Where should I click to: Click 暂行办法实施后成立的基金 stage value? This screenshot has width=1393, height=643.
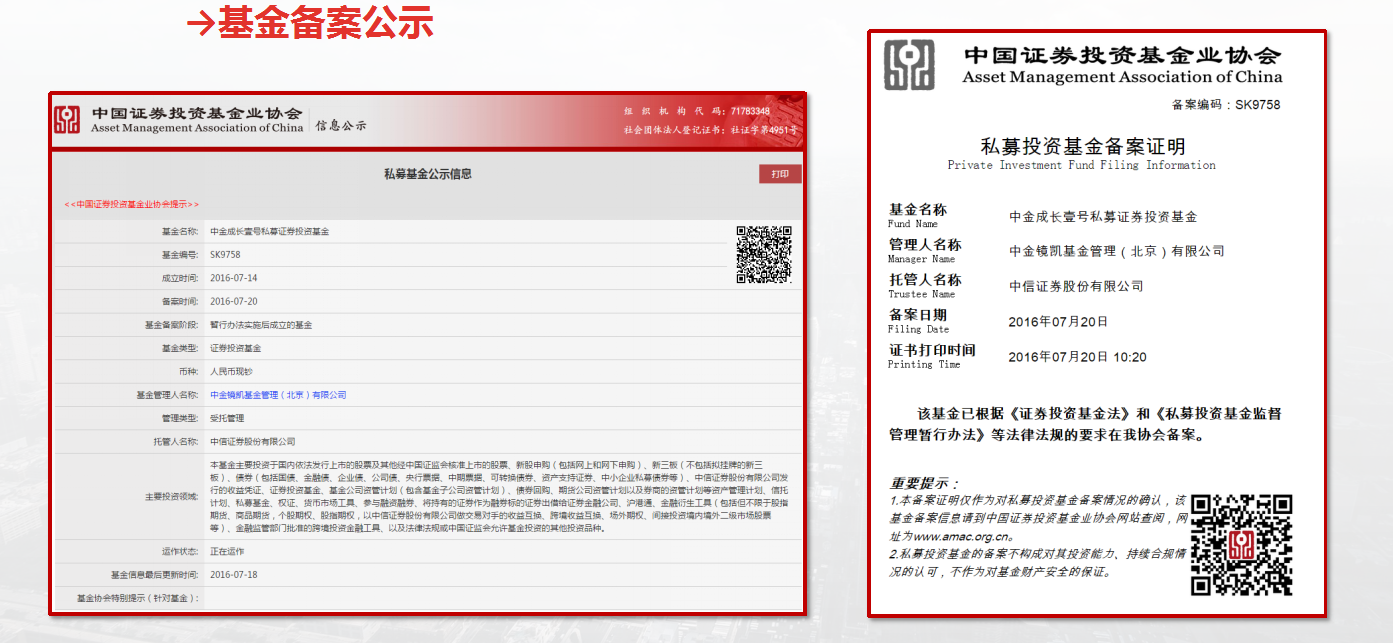pos(261,325)
